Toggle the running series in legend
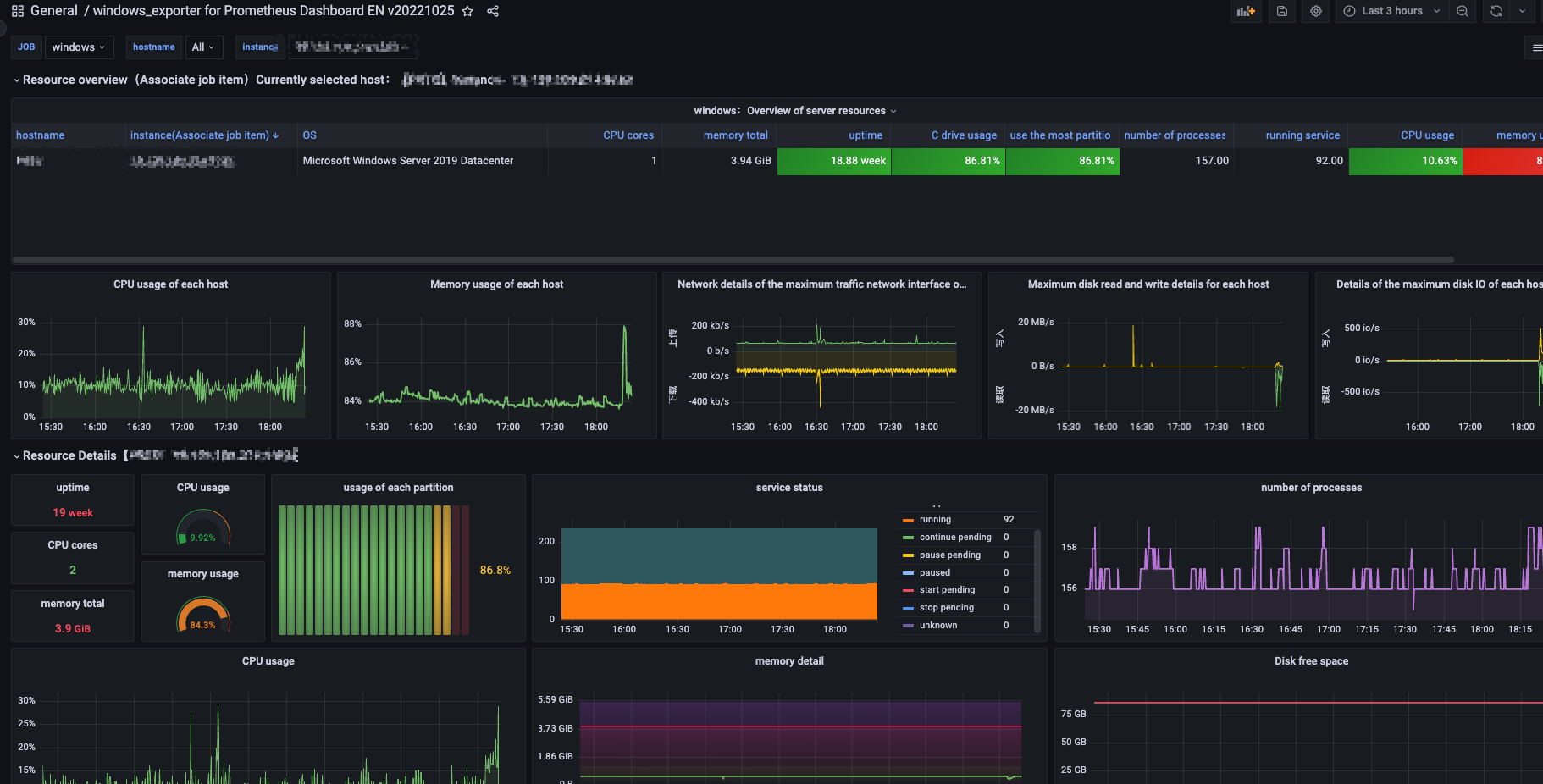This screenshot has height=784, width=1543. [x=935, y=520]
